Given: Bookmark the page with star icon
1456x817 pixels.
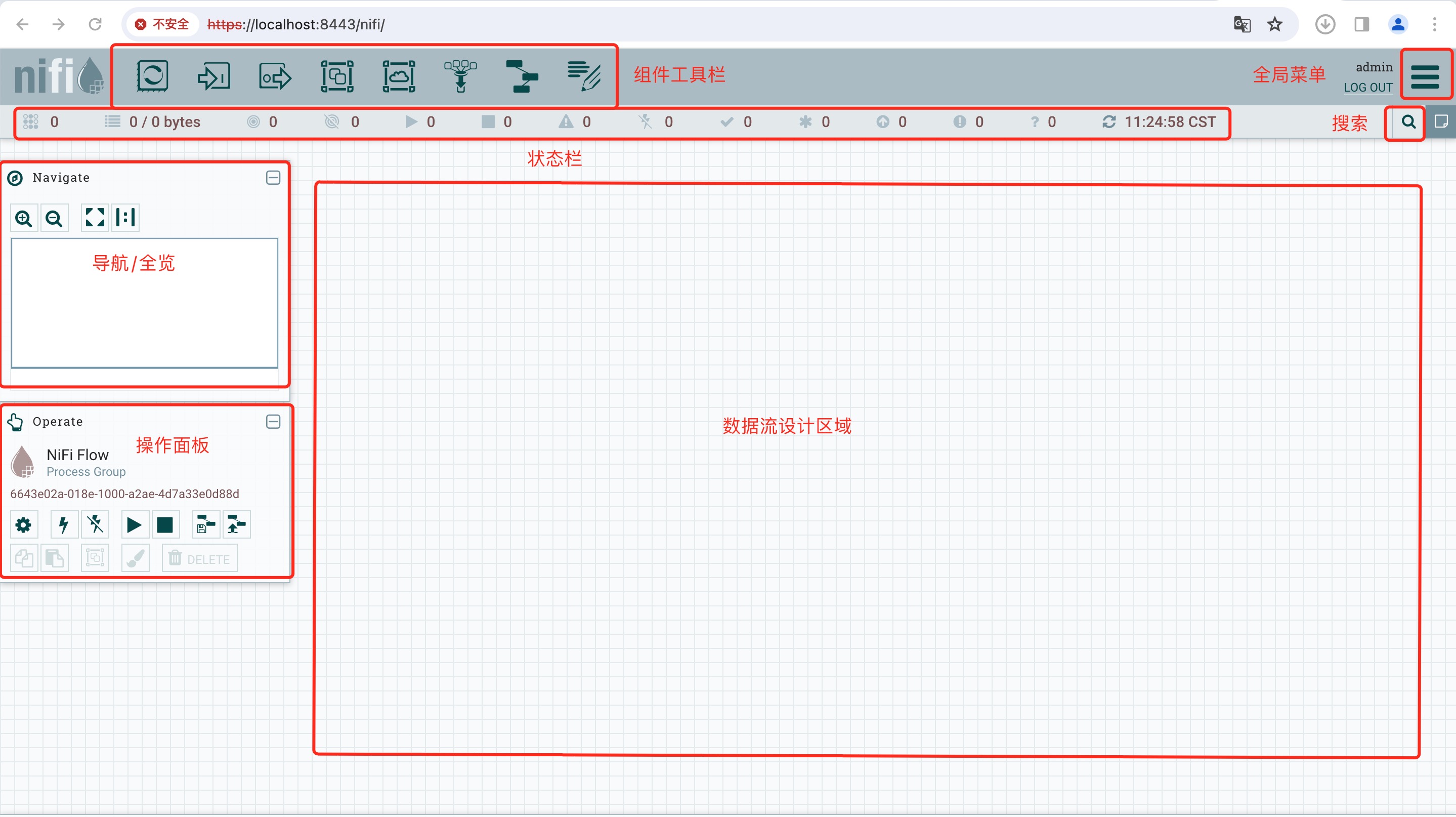Looking at the screenshot, I should point(1274,24).
